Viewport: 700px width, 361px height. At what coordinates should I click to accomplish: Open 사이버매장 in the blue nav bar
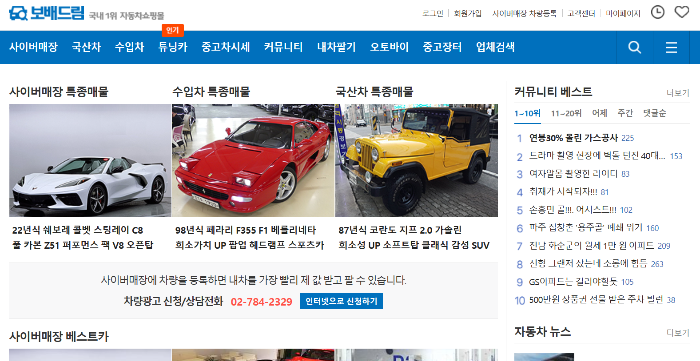pyautogui.click(x=33, y=47)
